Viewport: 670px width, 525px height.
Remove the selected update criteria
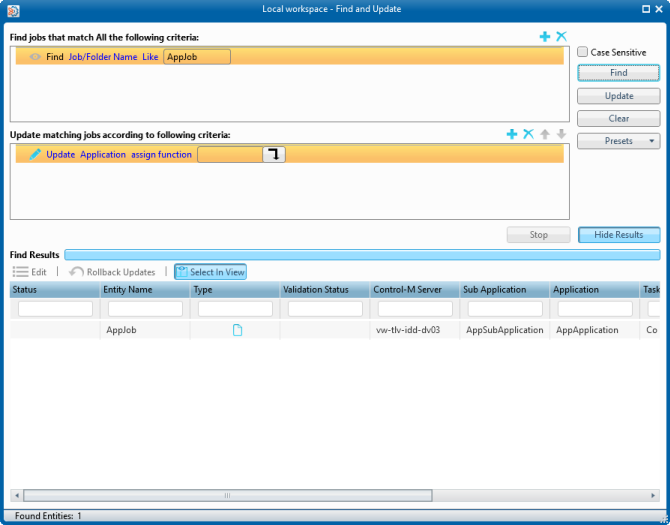[528, 134]
